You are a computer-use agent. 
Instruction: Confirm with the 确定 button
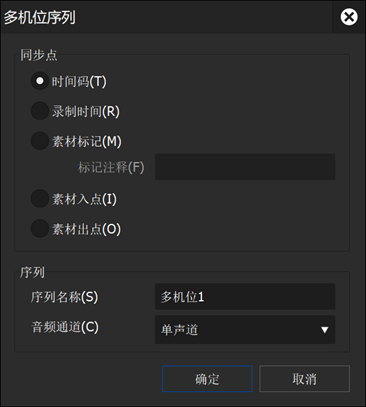(x=207, y=379)
